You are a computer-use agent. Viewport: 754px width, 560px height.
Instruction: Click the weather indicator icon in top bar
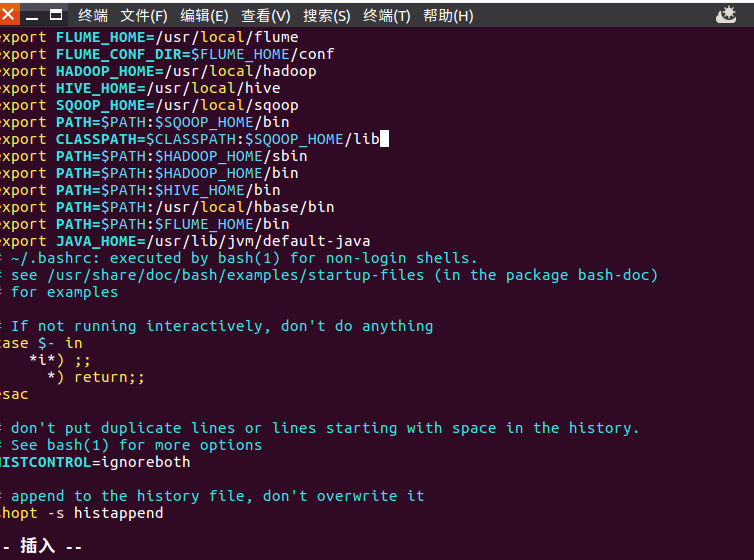point(727,15)
